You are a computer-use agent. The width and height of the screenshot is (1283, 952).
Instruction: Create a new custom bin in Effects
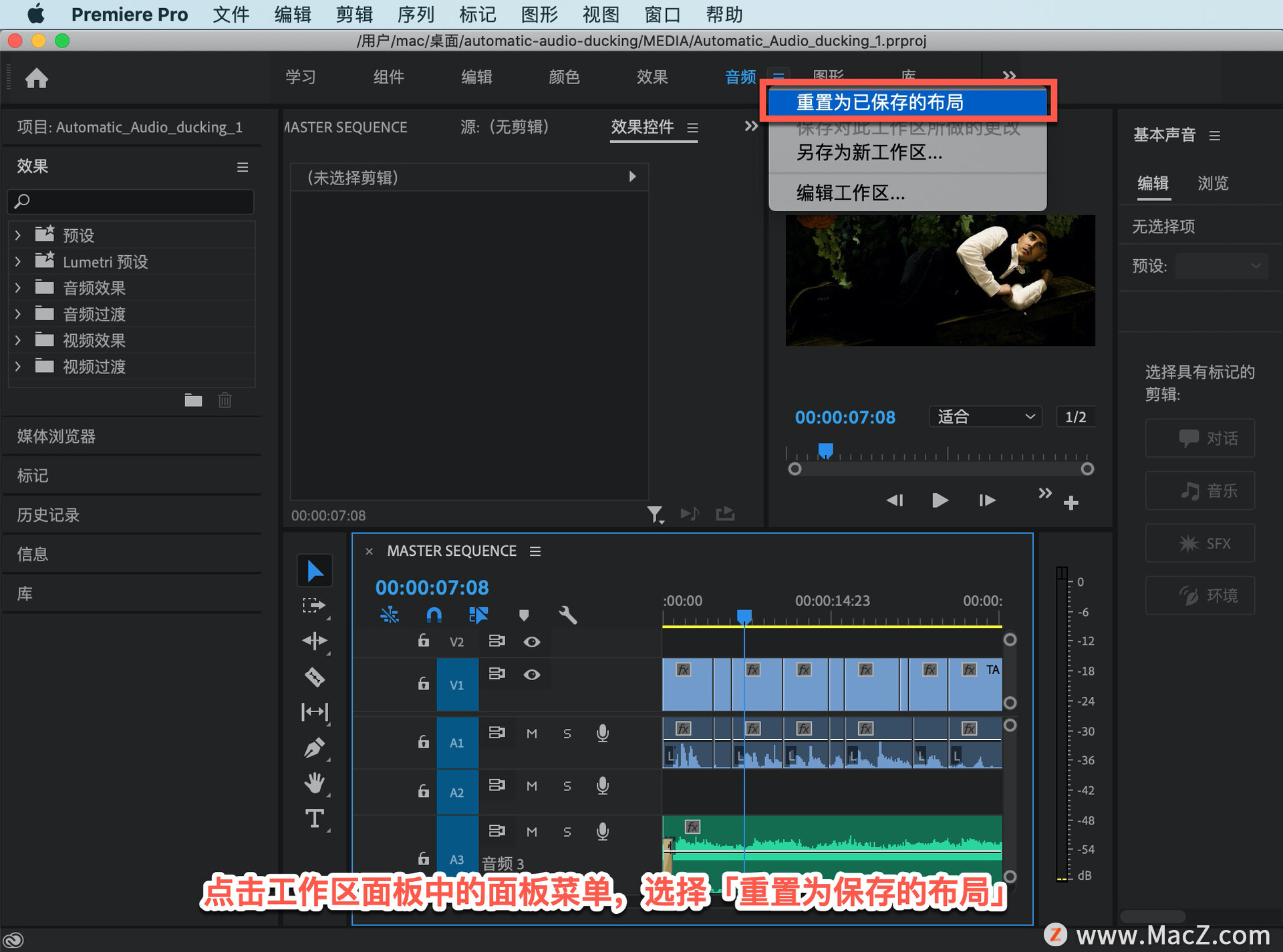point(193,400)
